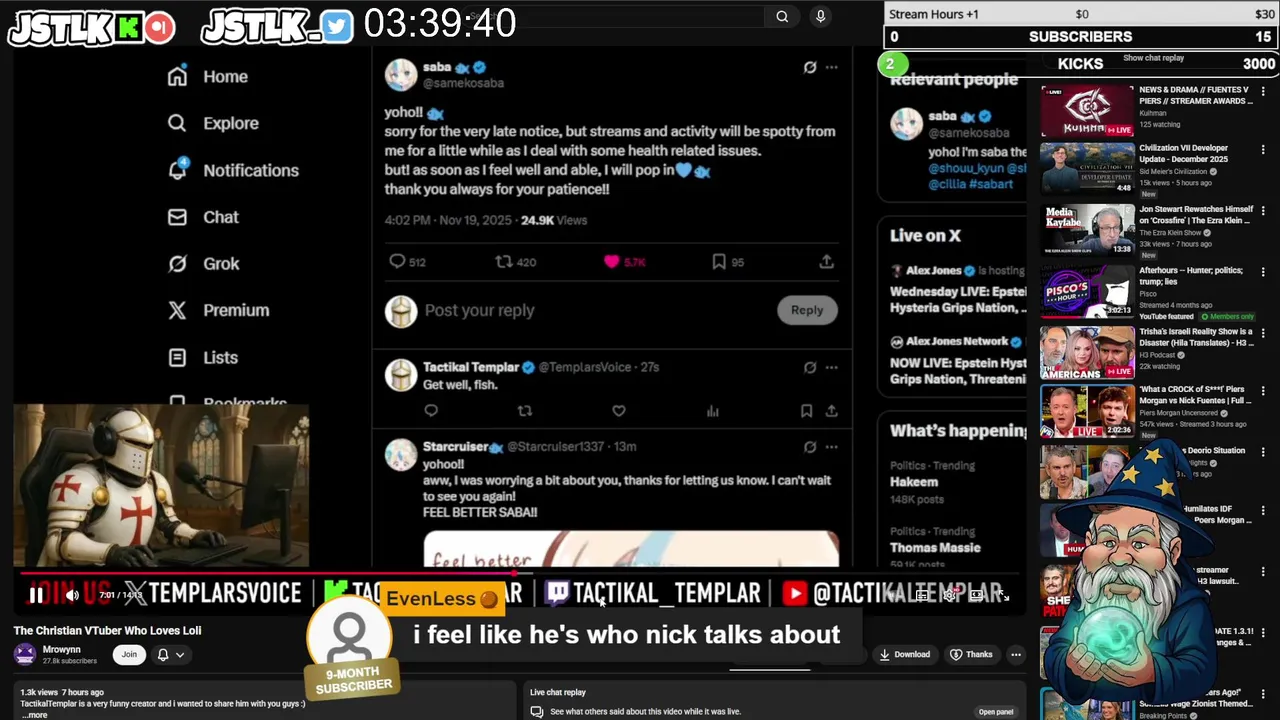Toggle bookmark on Tactikal Templar's reply

(x=806, y=411)
